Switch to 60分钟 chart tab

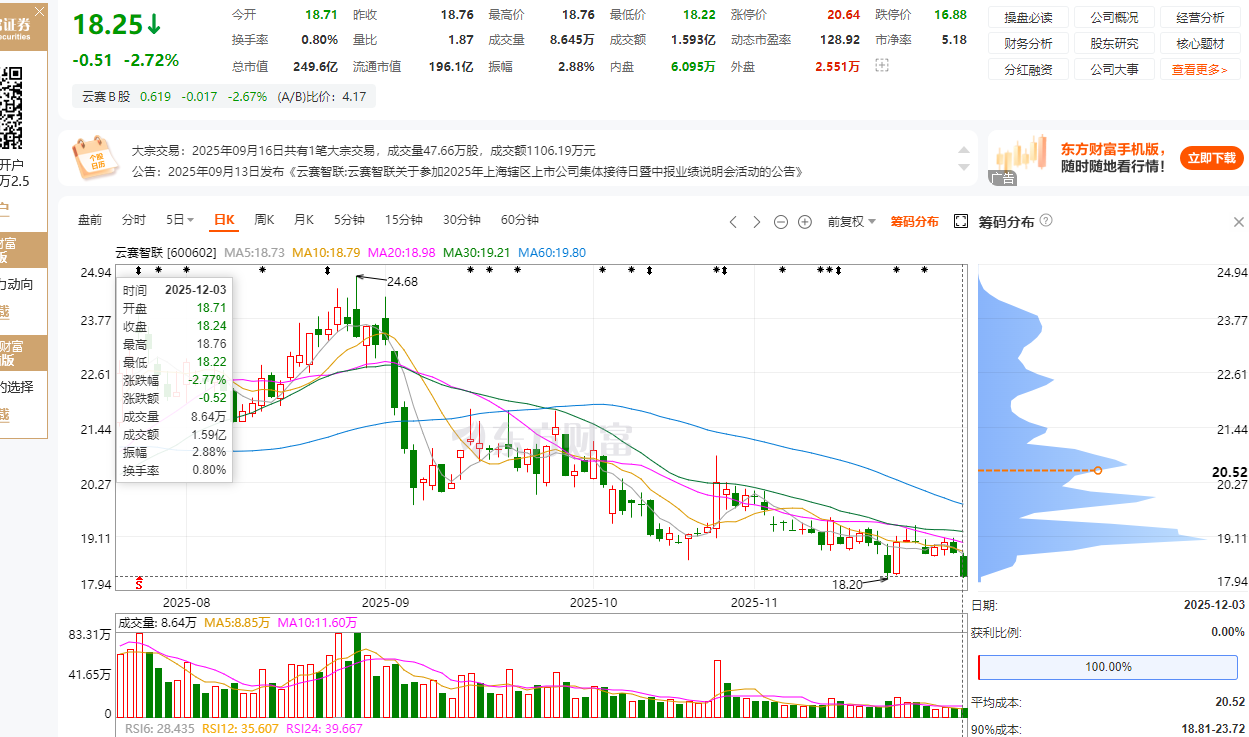tap(520, 220)
